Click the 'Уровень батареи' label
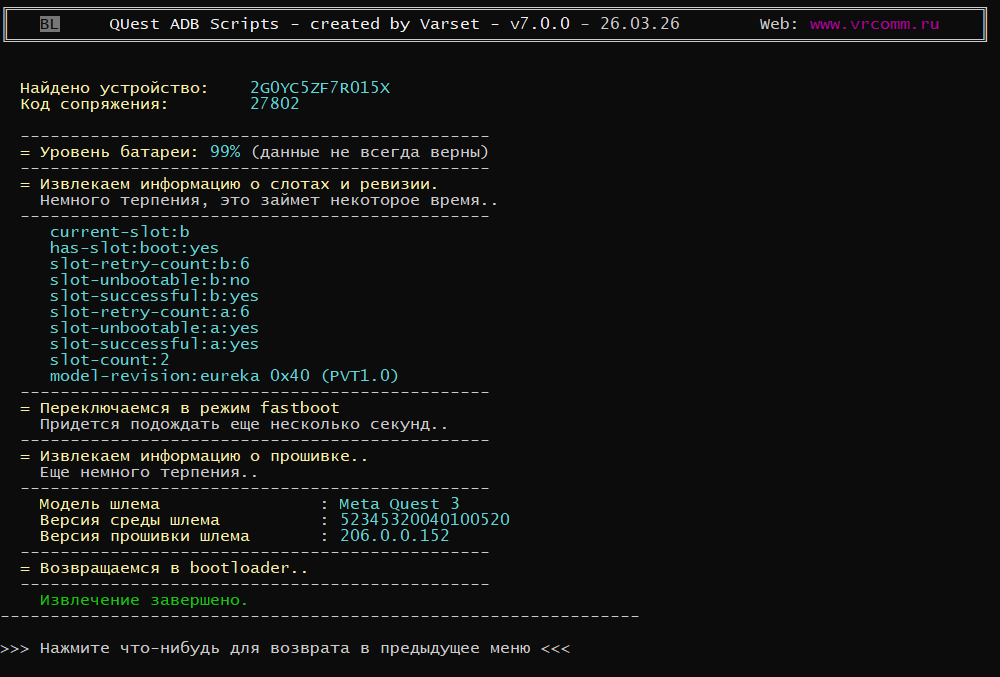Image resolution: width=1000 pixels, height=677 pixels. (x=119, y=152)
